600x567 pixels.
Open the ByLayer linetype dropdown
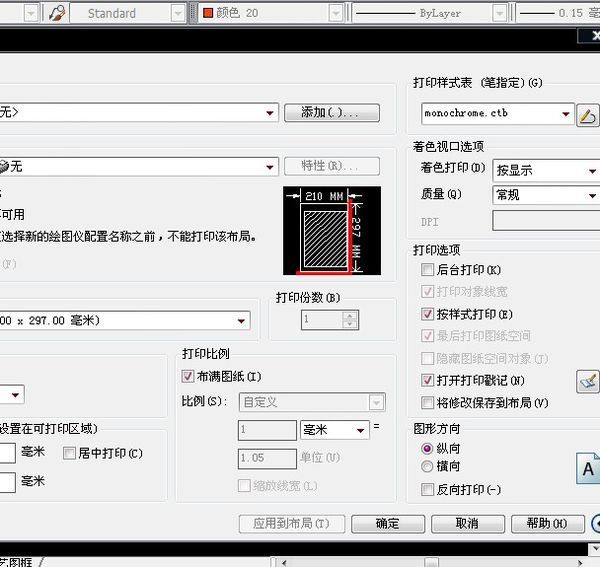pyautogui.click(x=499, y=14)
